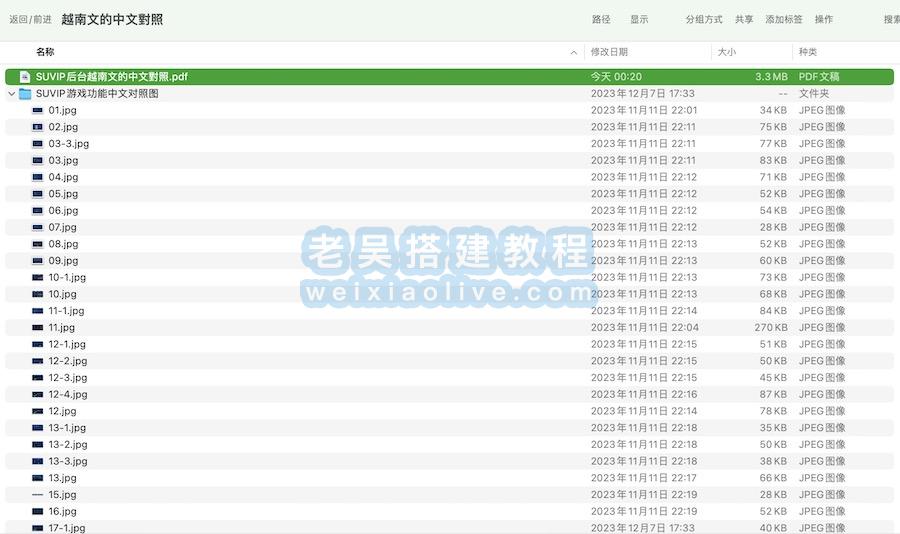Click the image icon of 12-4.jpg

(38, 394)
